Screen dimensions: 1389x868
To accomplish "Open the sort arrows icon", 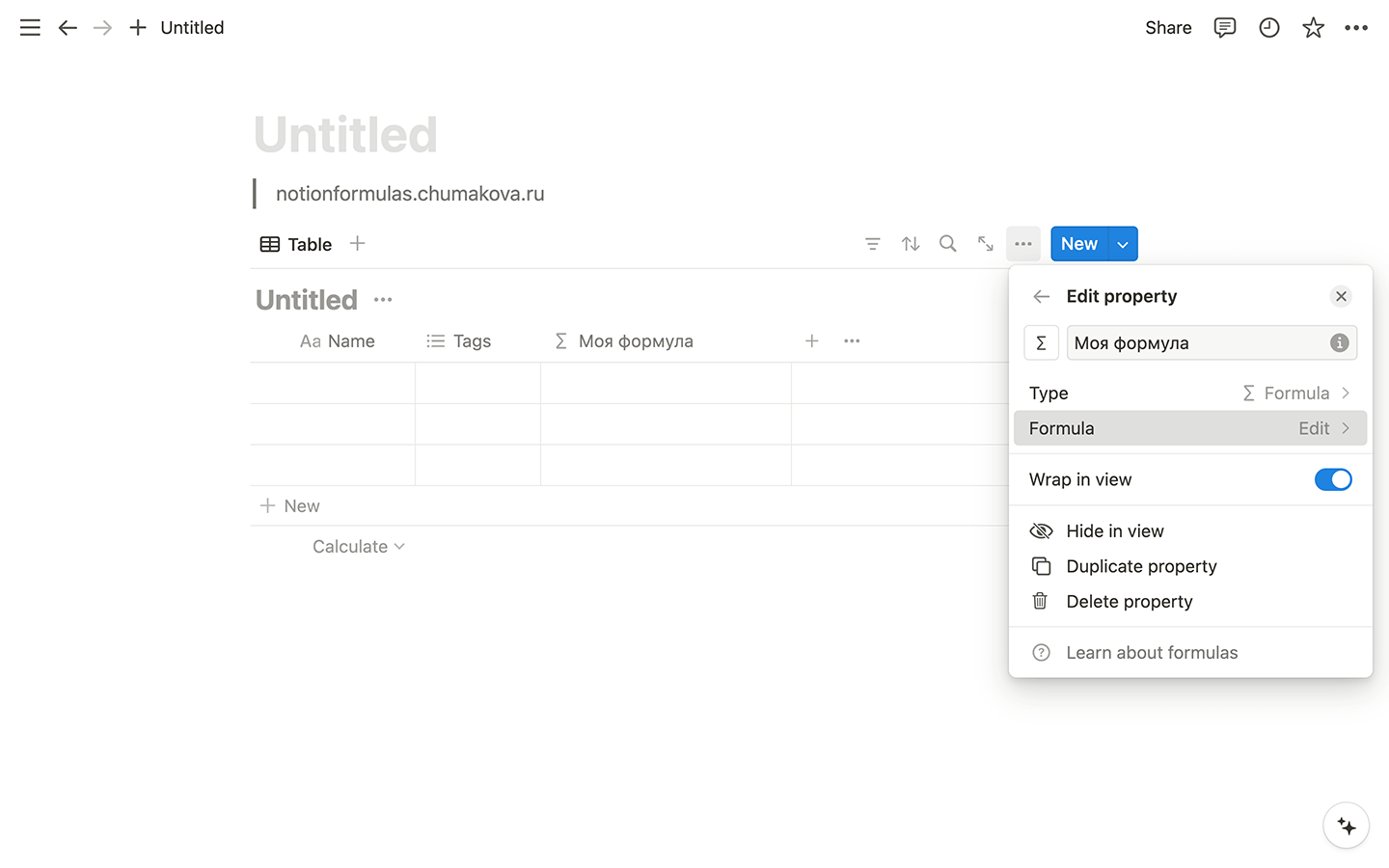I will [911, 244].
